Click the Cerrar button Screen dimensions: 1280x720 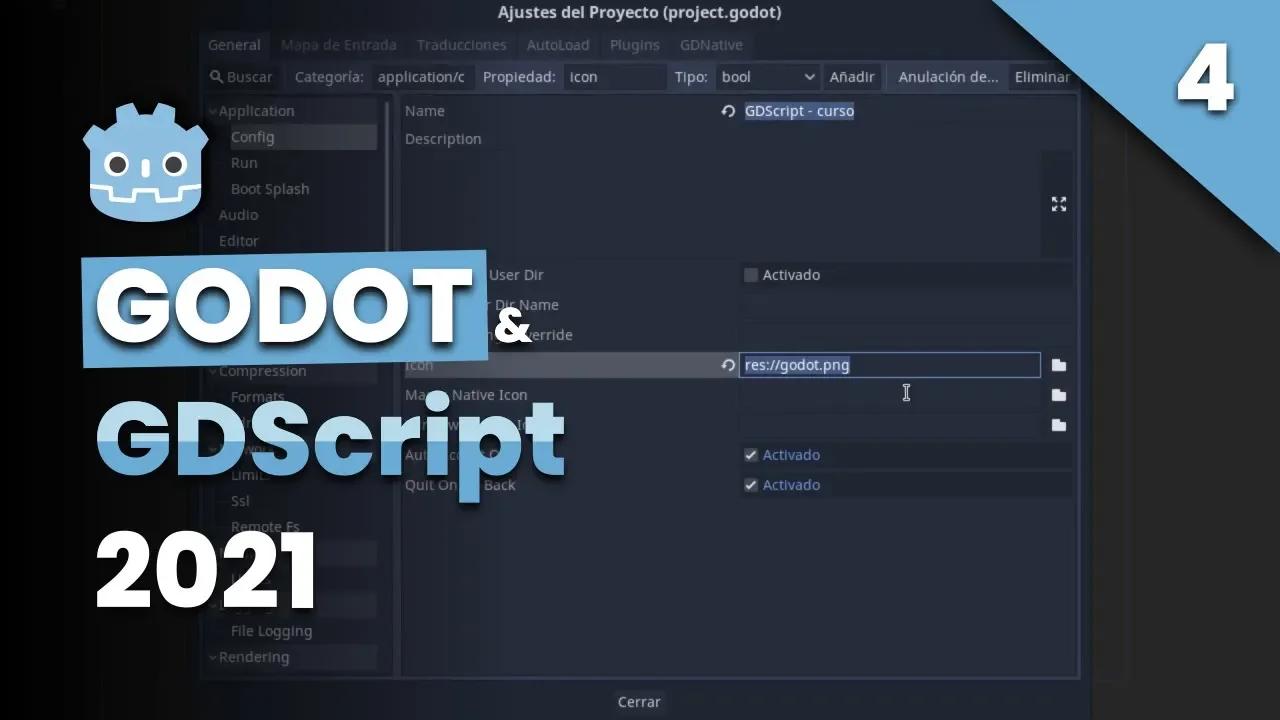coord(638,701)
